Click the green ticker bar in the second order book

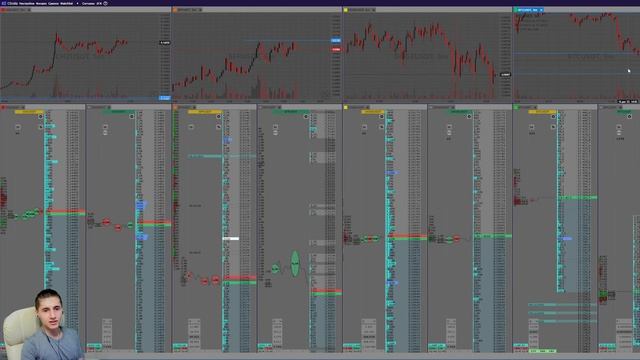tap(120, 112)
